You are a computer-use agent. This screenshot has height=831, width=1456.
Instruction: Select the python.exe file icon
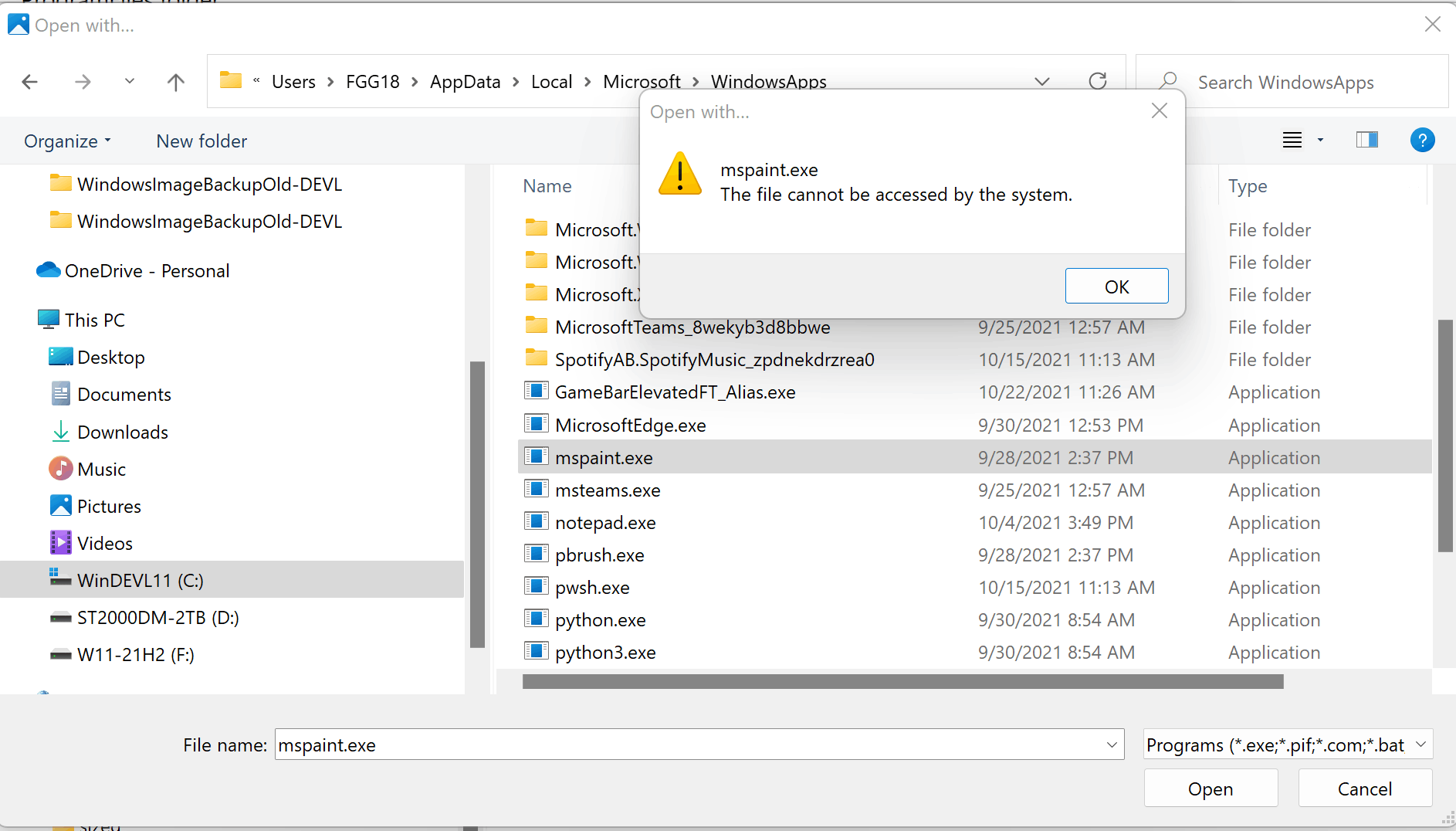536,618
